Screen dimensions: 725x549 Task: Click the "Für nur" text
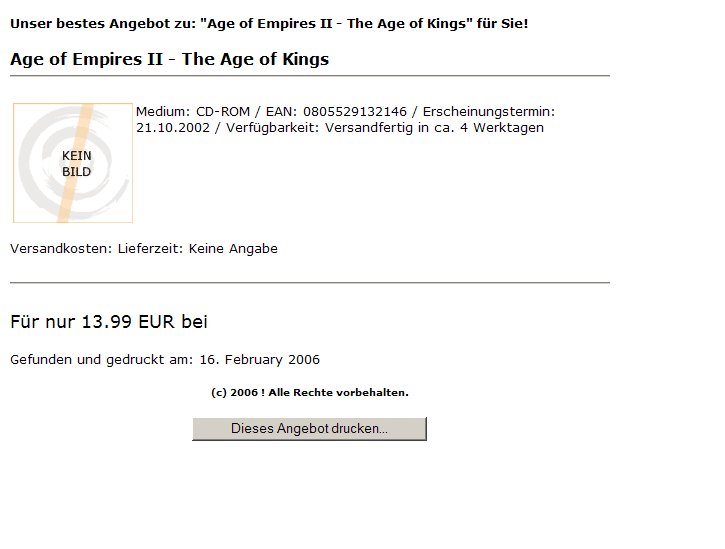point(42,321)
